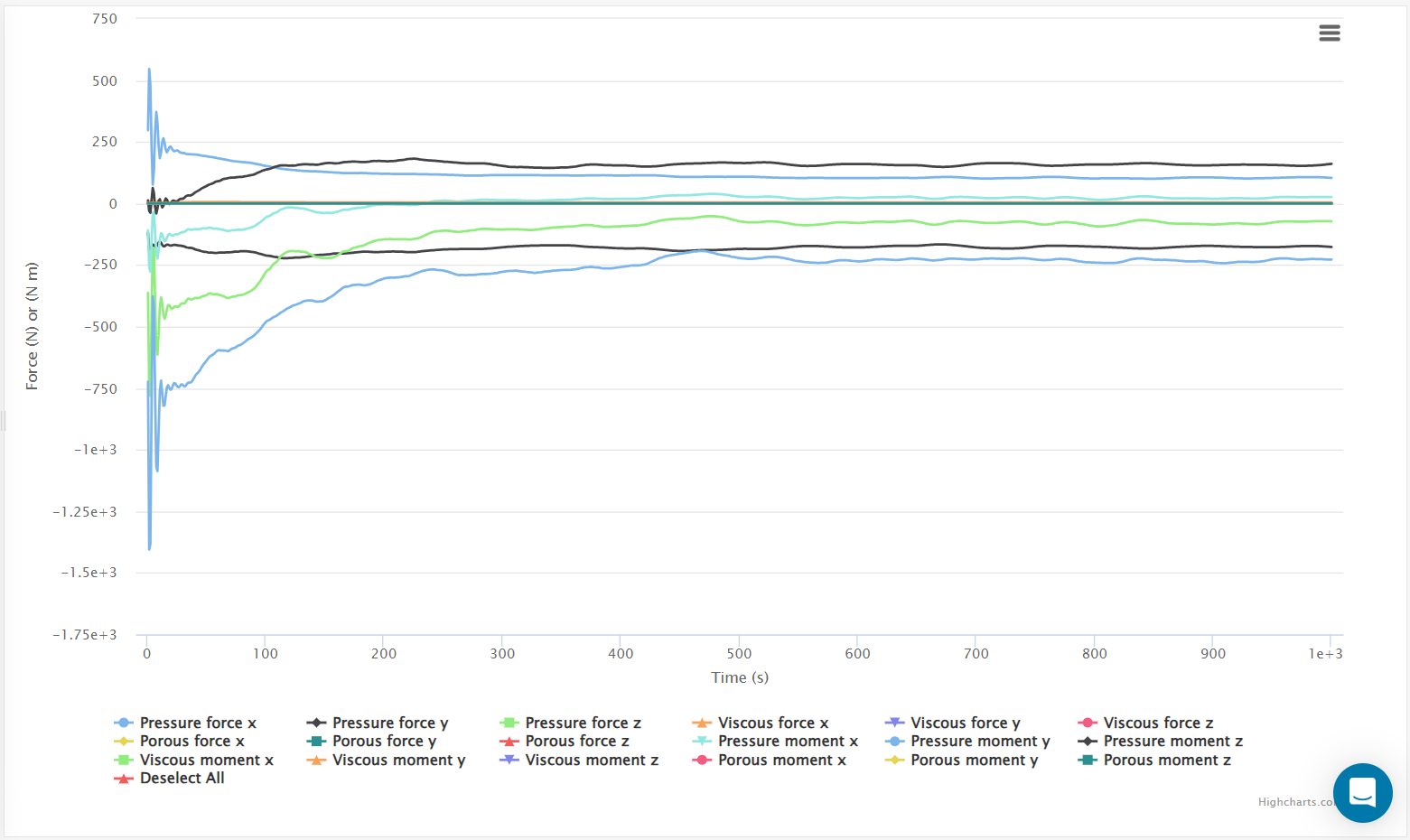Image resolution: width=1410 pixels, height=840 pixels.
Task: Click the Time (s) axis title
Action: tap(739, 677)
